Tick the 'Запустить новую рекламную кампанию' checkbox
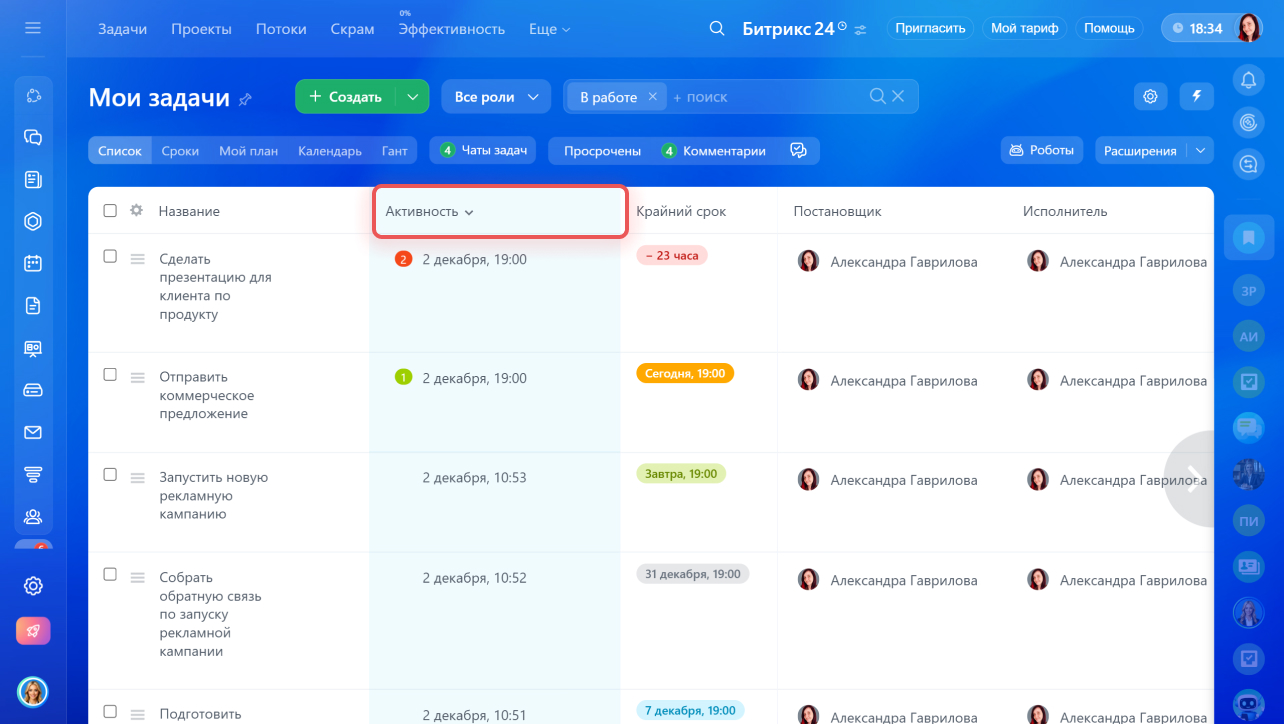The height and width of the screenshot is (724, 1284). (110, 475)
